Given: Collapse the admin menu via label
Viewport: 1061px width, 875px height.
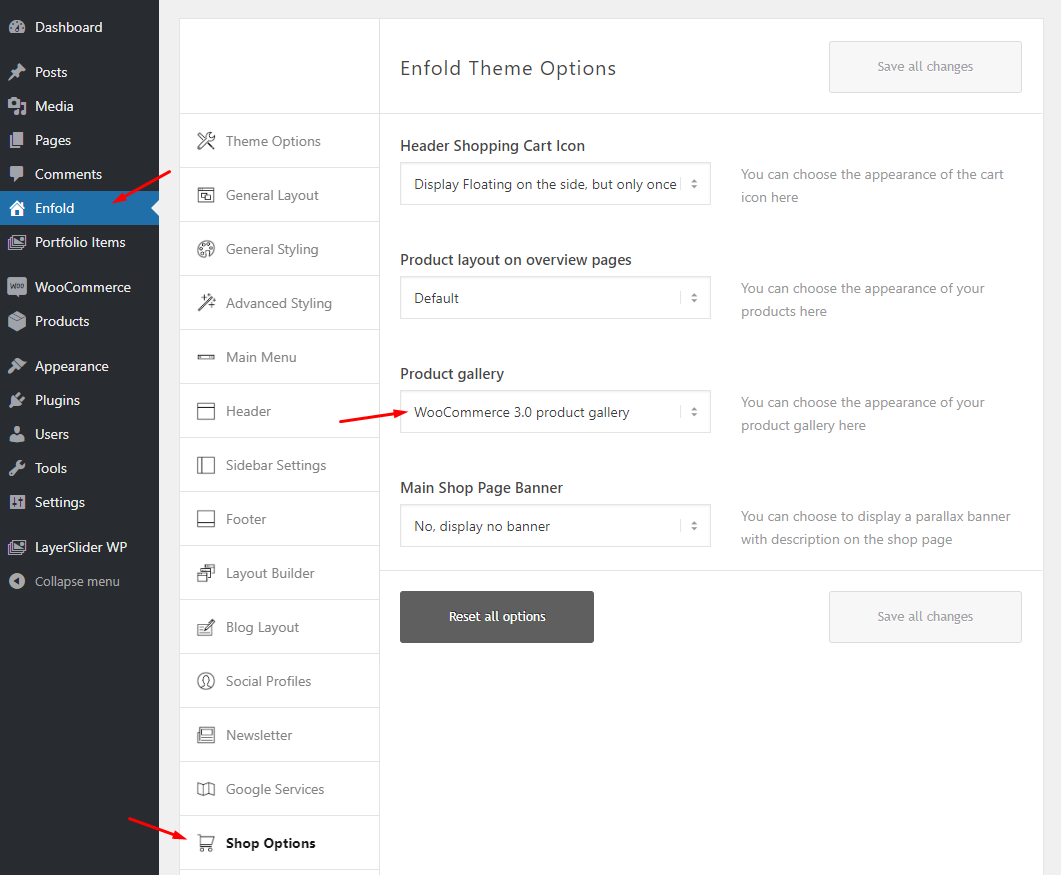Looking at the screenshot, I should click(77, 581).
